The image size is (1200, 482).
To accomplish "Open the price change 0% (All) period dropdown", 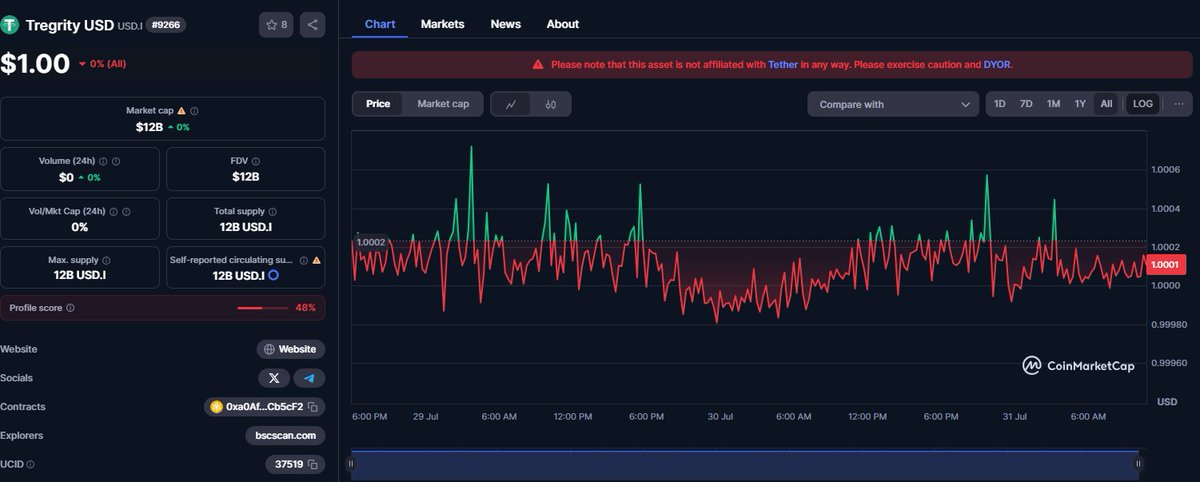I will 101,64.
